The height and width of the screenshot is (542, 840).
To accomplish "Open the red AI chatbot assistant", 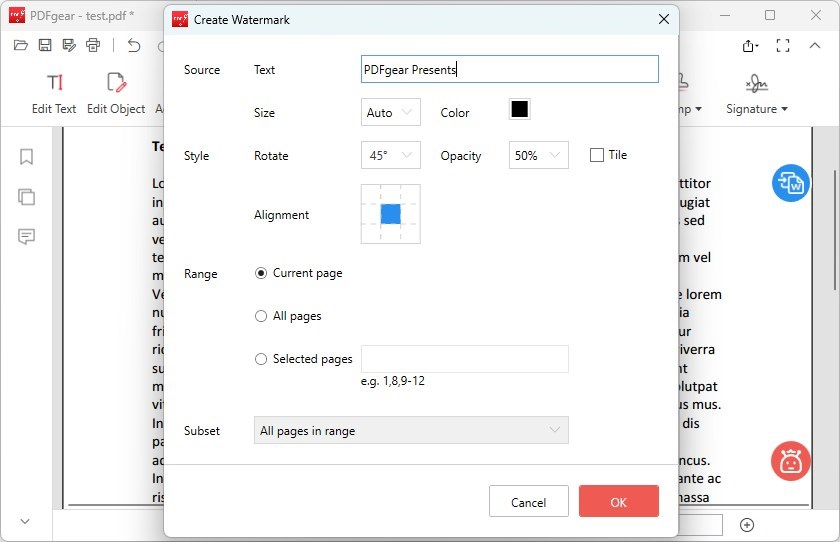I will coord(790,461).
